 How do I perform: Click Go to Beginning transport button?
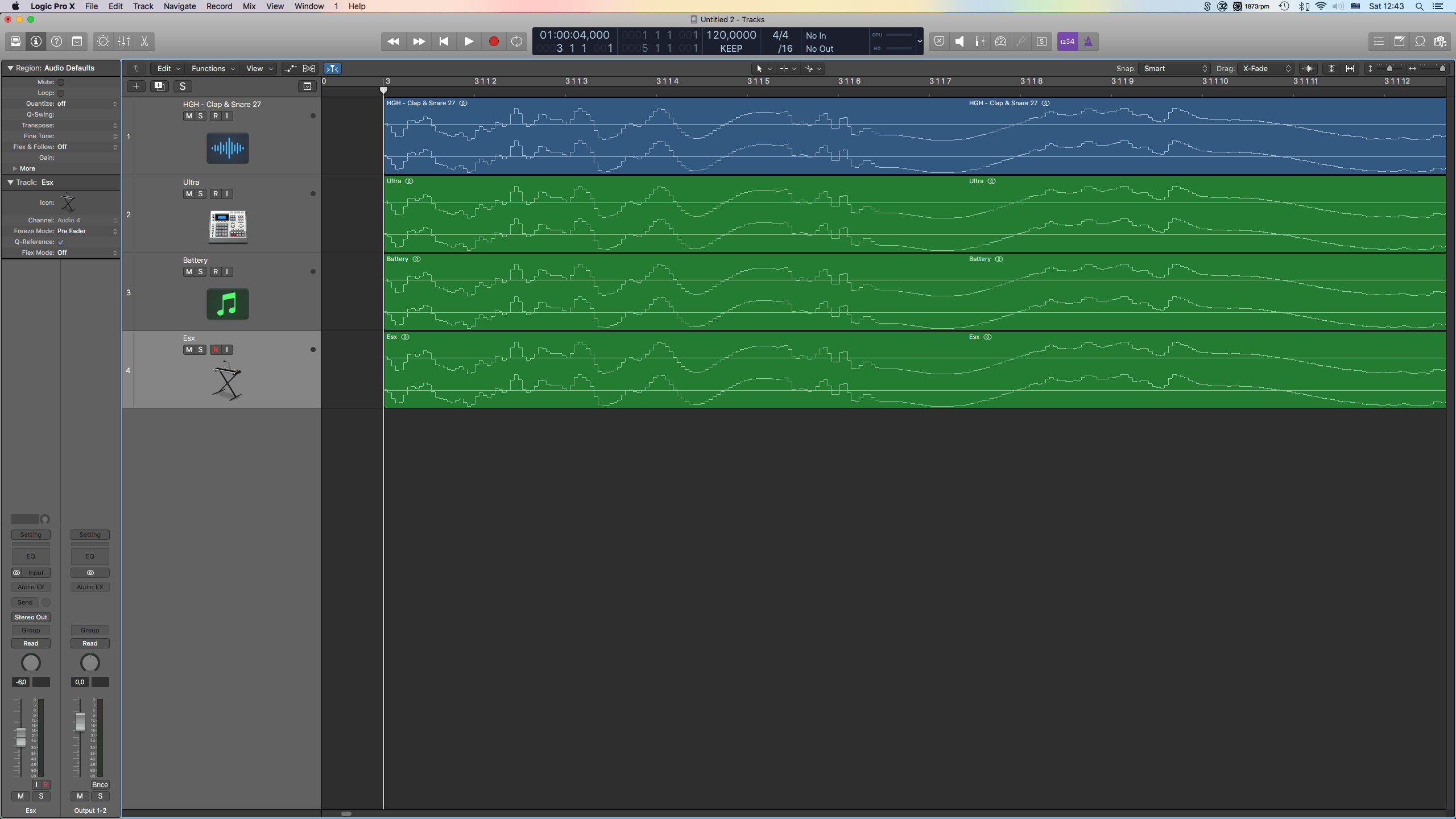click(x=444, y=42)
